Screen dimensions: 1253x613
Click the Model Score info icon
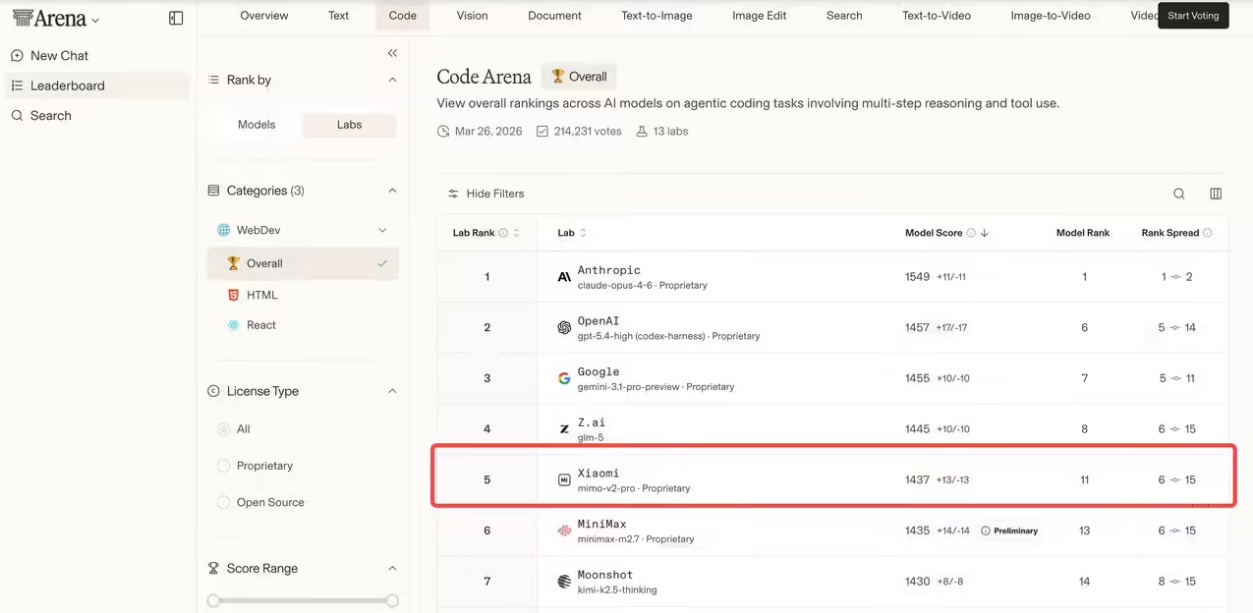[x=971, y=233]
